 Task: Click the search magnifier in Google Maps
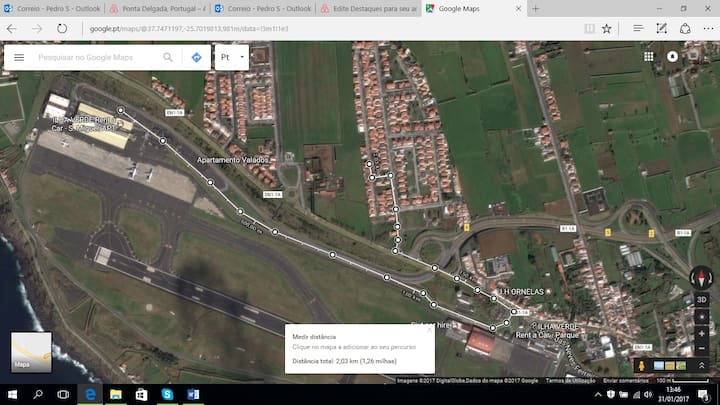(x=168, y=58)
